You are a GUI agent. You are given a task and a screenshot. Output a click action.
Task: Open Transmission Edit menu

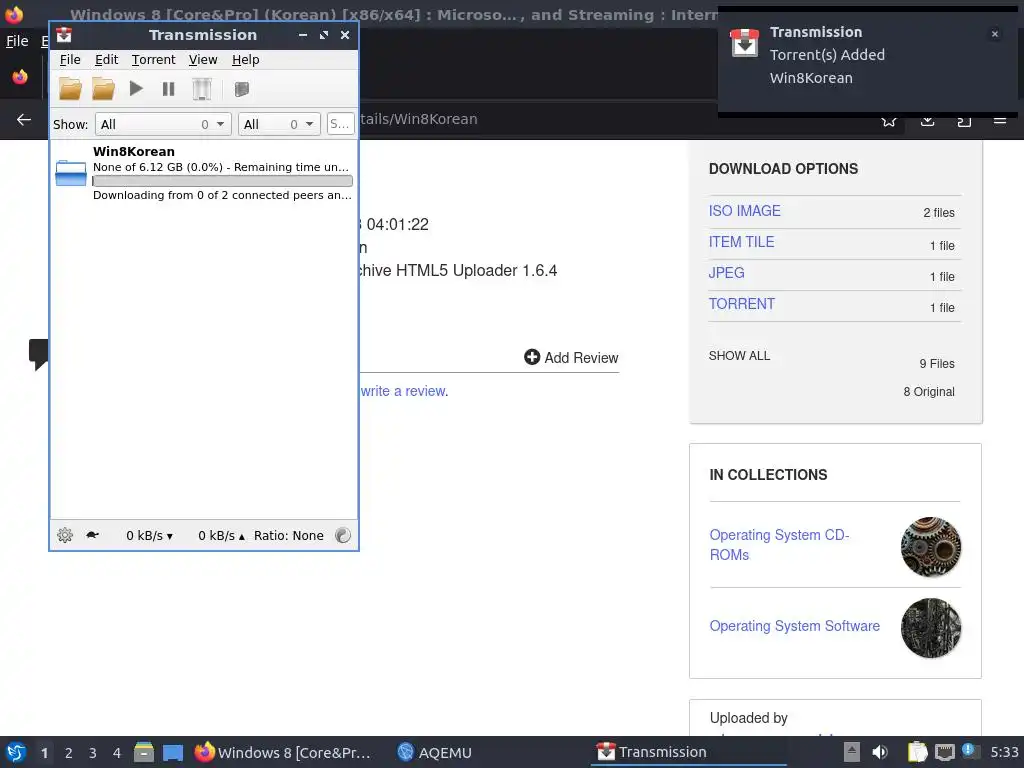106,59
